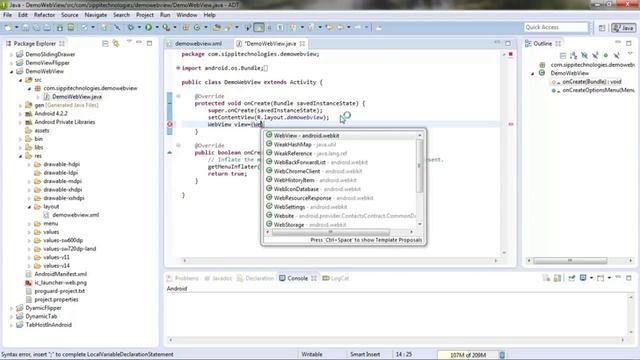Toggle Pin Console icon
Screen dimensions: 640x360
click(x=571, y=278)
